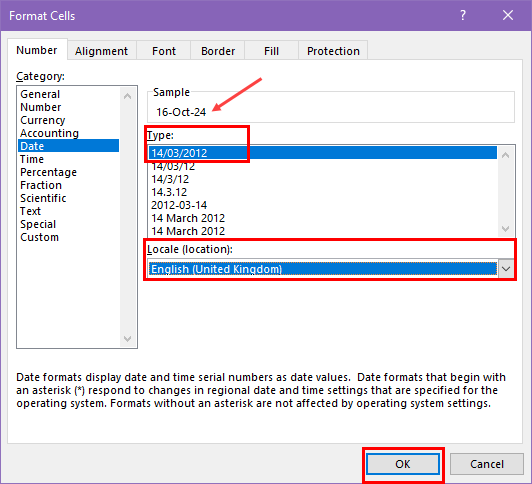Viewport: 532px width, 484px height.
Task: Choose Custom category
Action: [x=69, y=237]
